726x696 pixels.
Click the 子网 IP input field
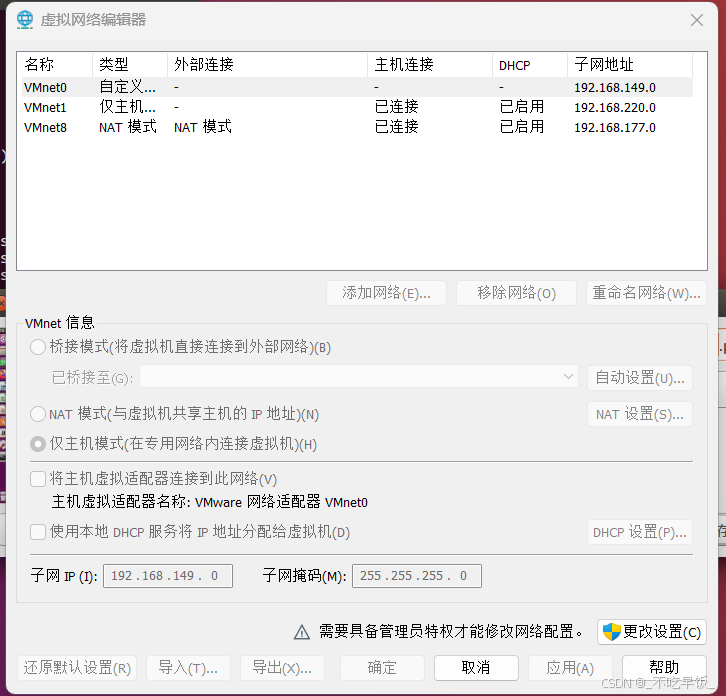(168, 576)
